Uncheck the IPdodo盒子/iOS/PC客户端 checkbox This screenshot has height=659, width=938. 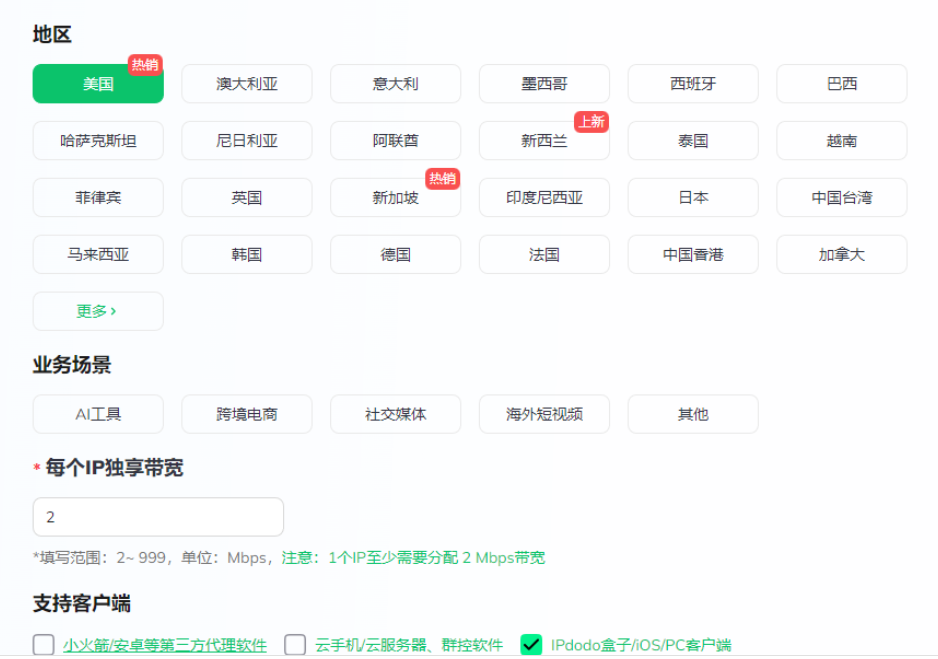pos(532,645)
